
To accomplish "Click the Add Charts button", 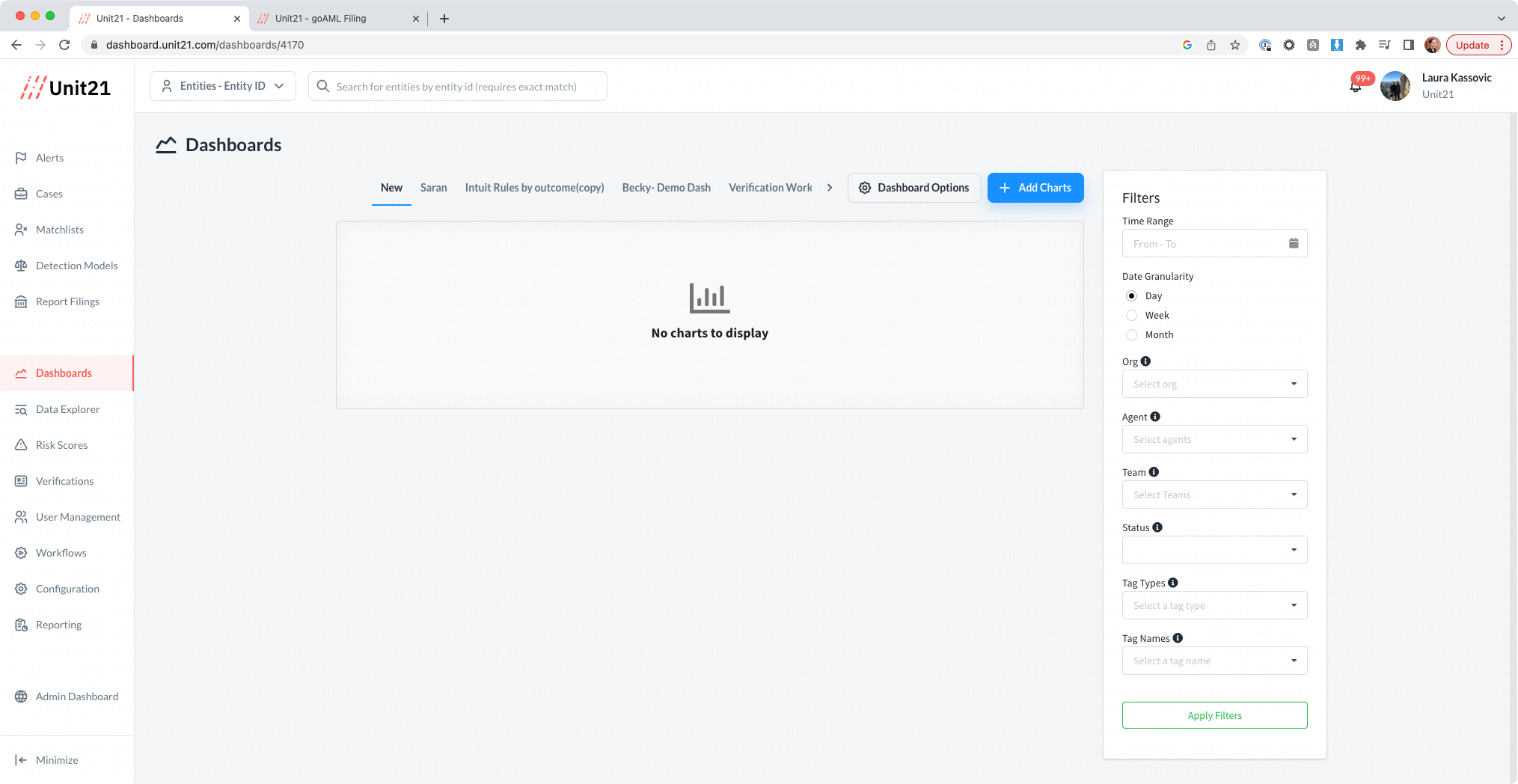I will (x=1035, y=188).
